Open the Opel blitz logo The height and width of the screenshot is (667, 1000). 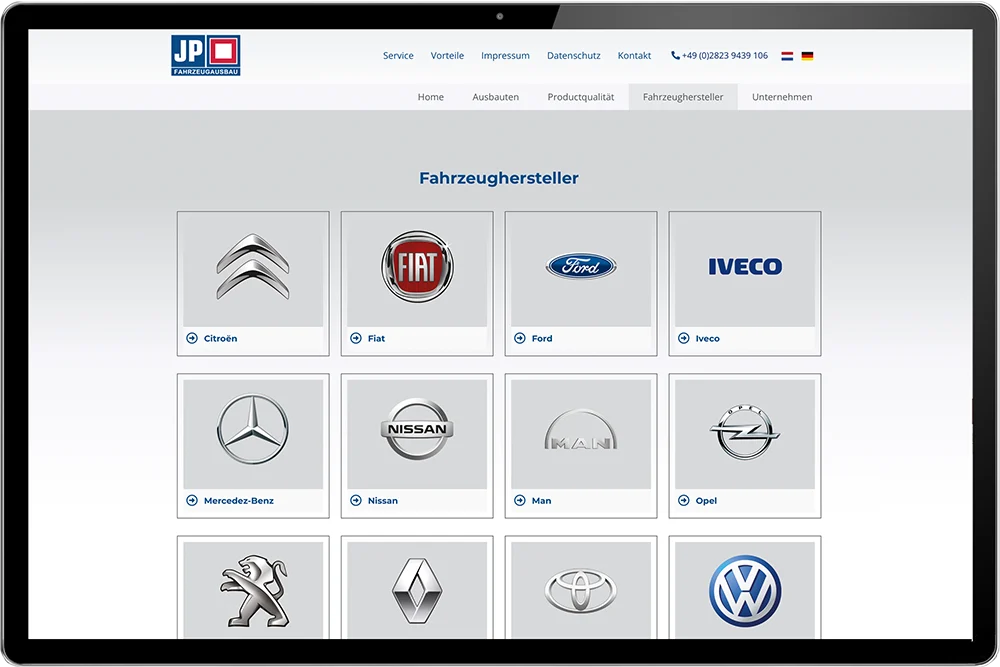[x=744, y=430]
